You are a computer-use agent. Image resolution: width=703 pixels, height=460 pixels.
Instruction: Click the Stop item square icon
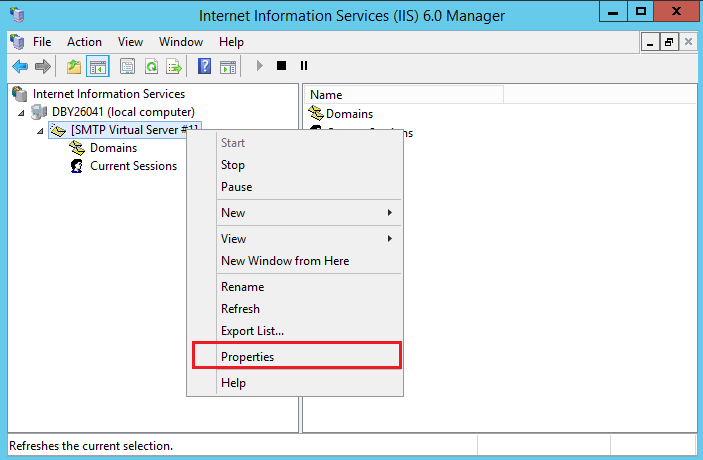pos(281,66)
